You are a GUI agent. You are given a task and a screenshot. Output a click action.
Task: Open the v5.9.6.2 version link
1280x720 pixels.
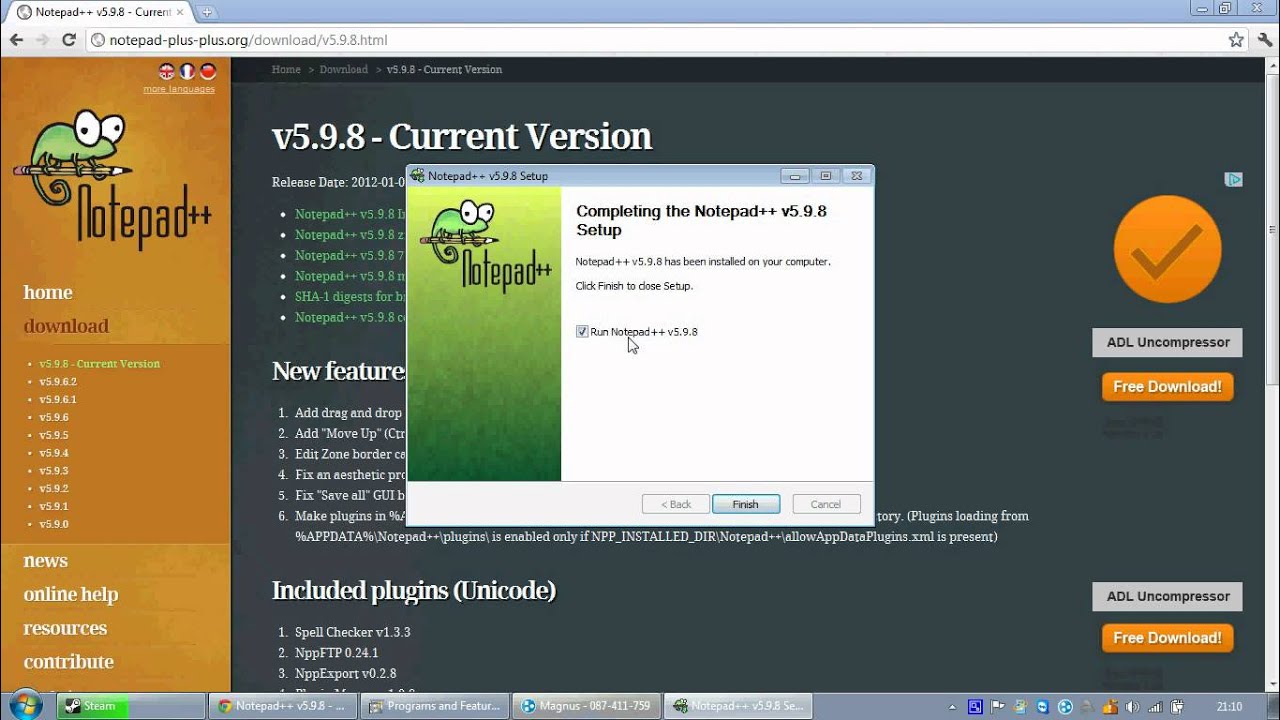(x=58, y=382)
